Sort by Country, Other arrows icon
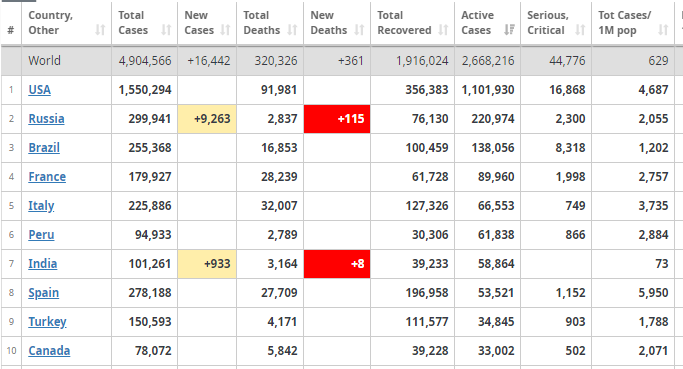The image size is (683, 369). [x=100, y=30]
